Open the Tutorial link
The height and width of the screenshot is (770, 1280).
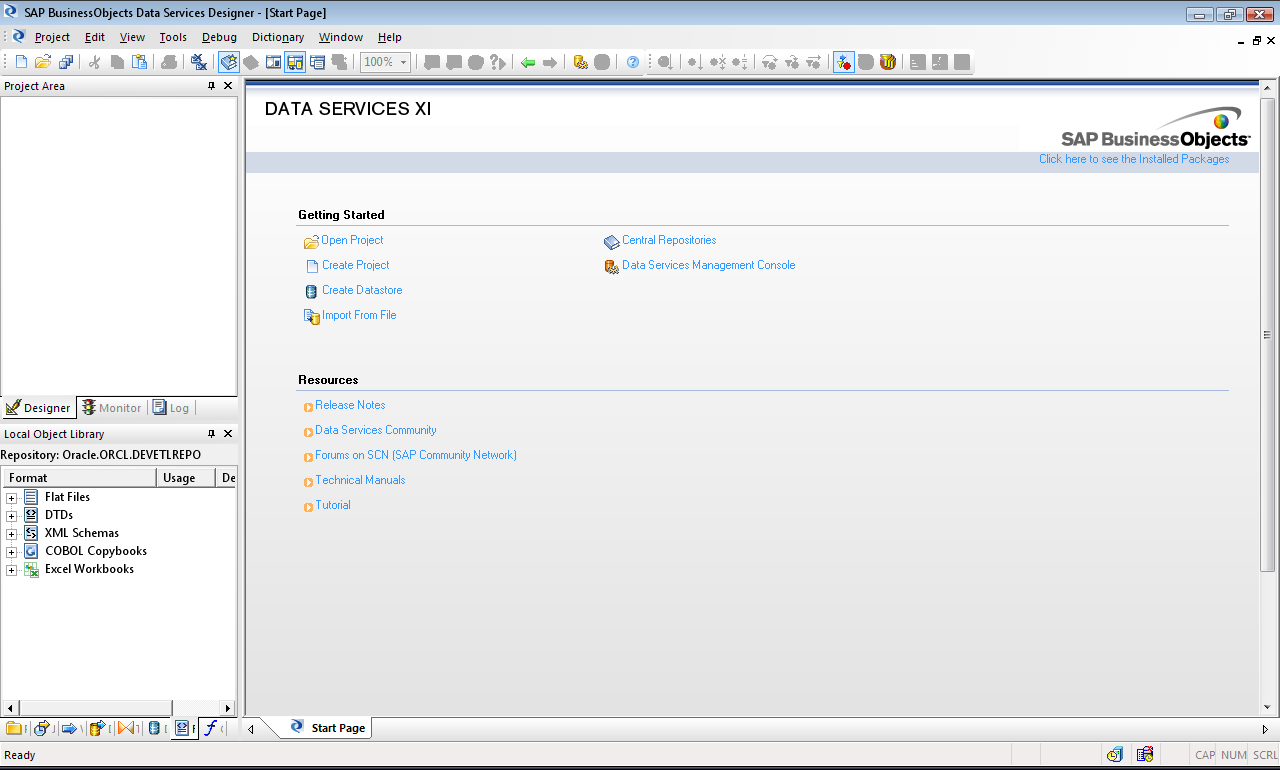(333, 505)
